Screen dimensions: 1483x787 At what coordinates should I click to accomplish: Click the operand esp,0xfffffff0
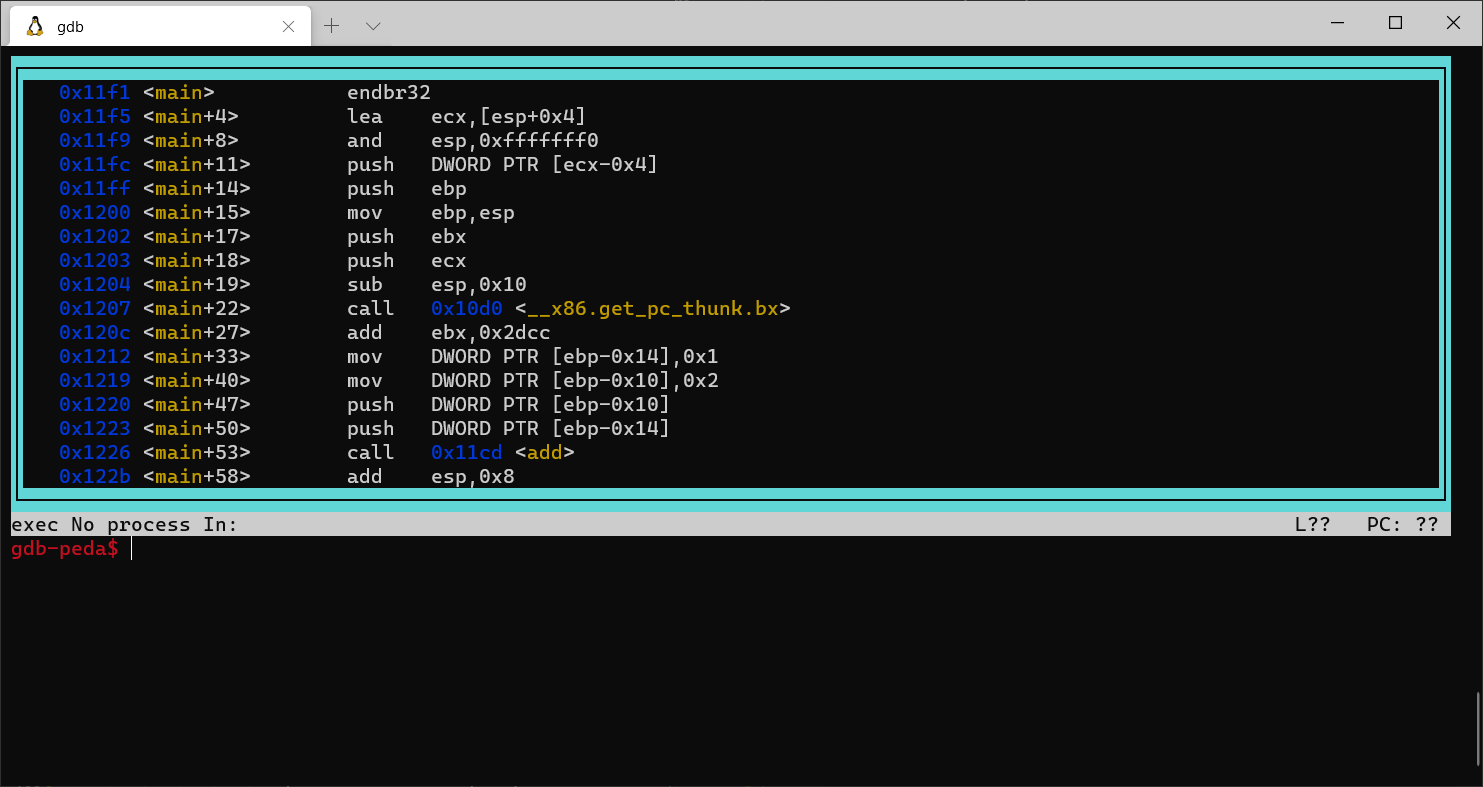(x=515, y=140)
